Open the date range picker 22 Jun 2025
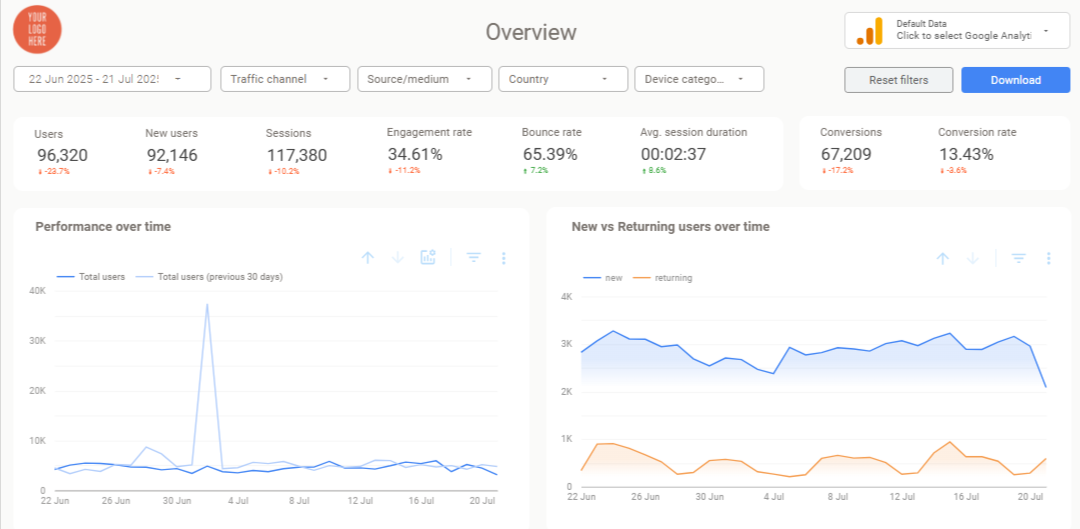The height and width of the screenshot is (529, 1080). pos(112,79)
